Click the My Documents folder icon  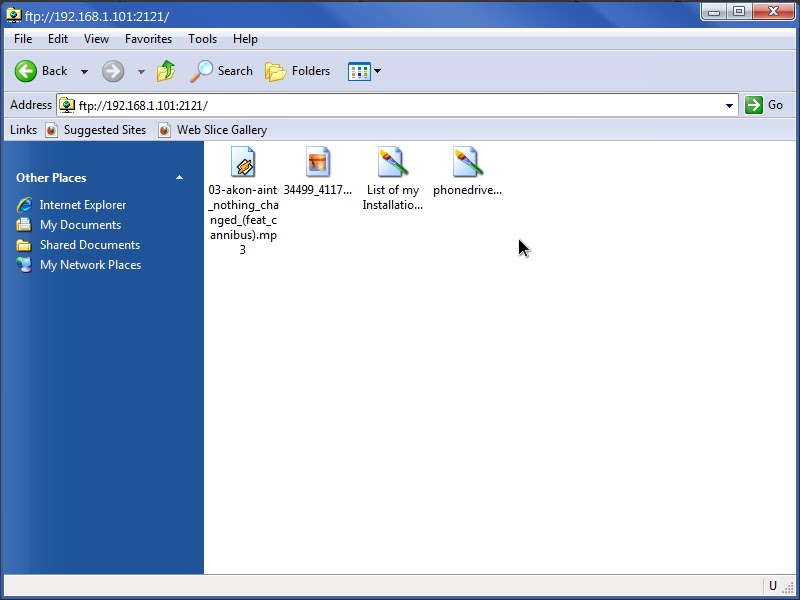24,224
